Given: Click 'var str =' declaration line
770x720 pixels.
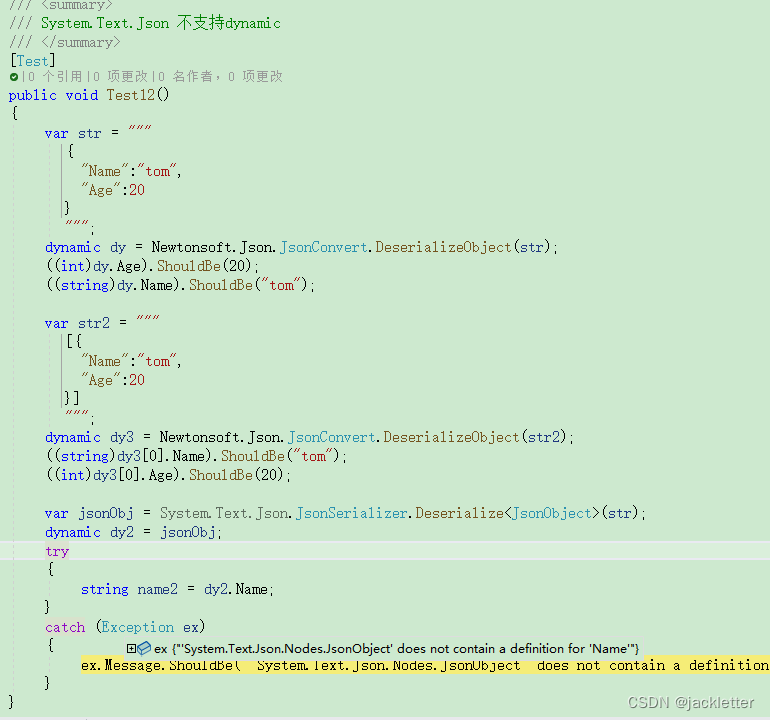Looking at the screenshot, I should coord(98,133).
